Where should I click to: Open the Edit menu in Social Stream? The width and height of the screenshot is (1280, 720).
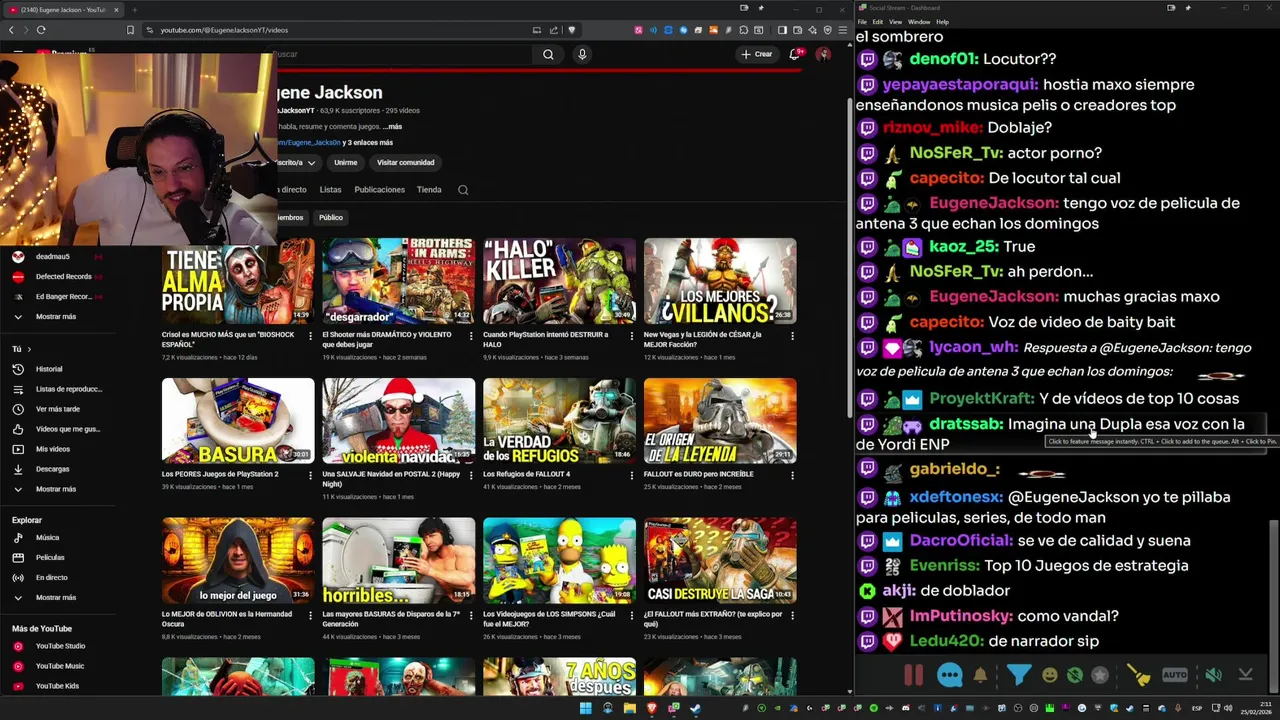877,21
